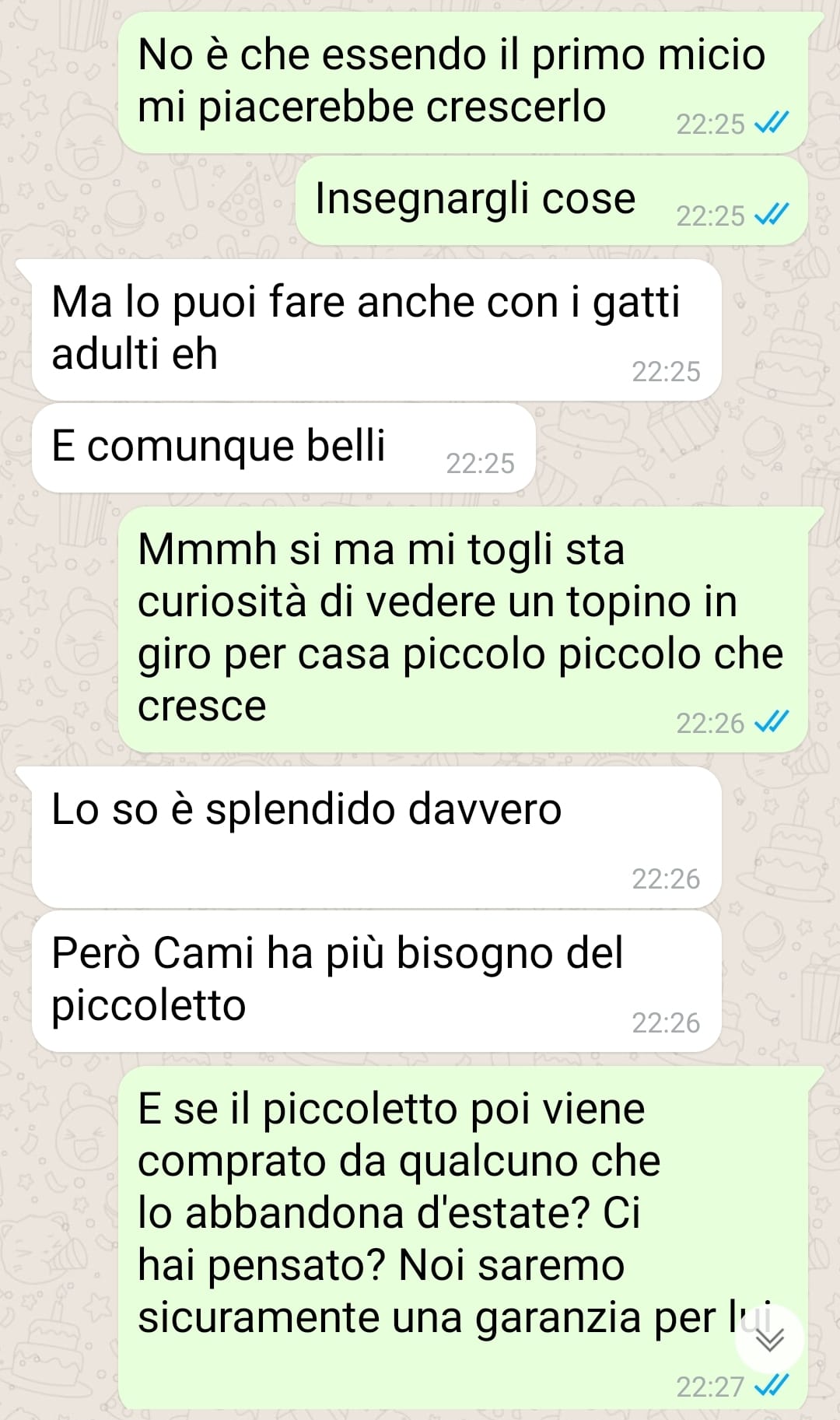Image resolution: width=840 pixels, height=1420 pixels.
Task: Select the message 'No è che essendo il primo micio'
Action: point(463,82)
